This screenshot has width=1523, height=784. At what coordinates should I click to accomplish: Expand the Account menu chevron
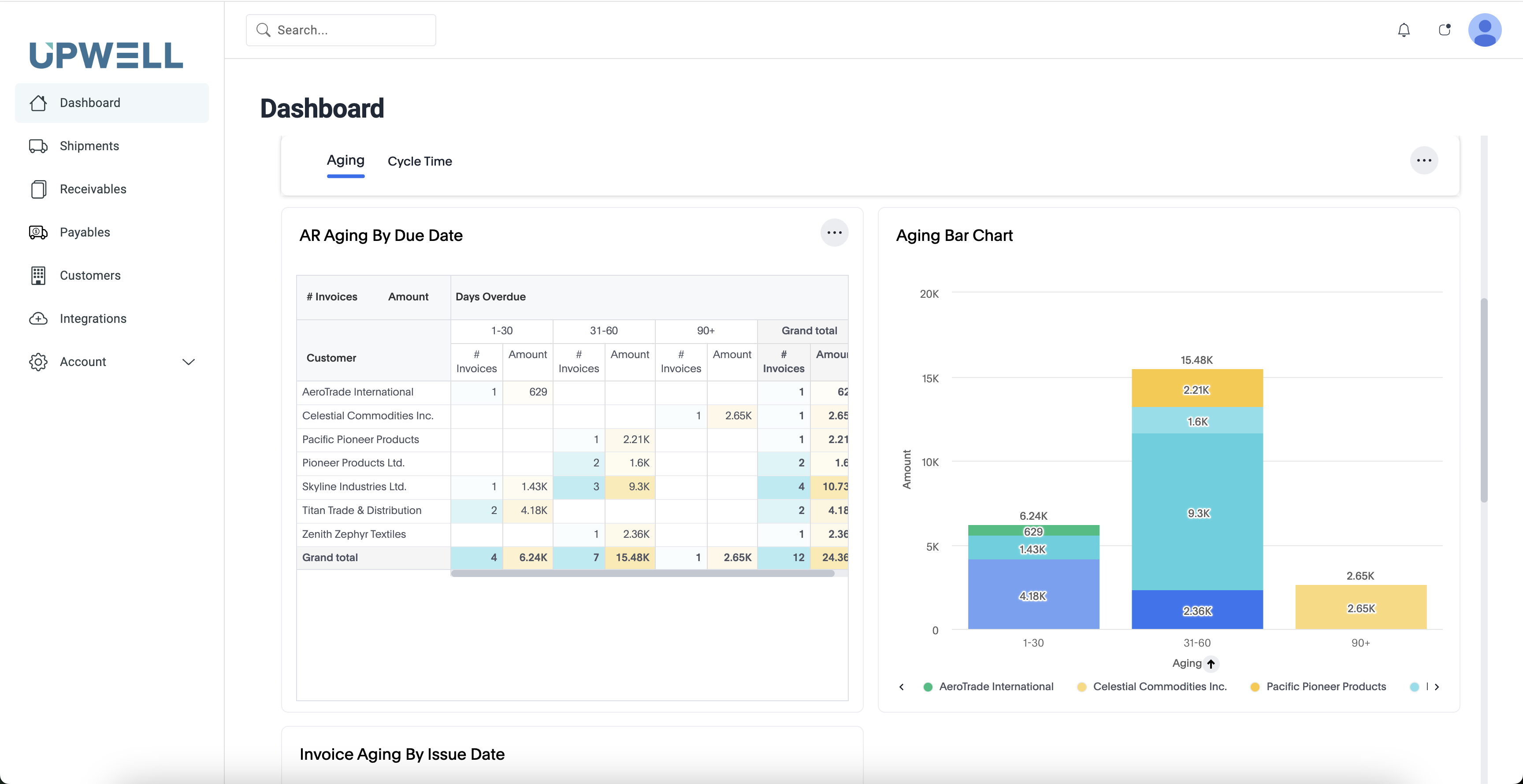[188, 362]
